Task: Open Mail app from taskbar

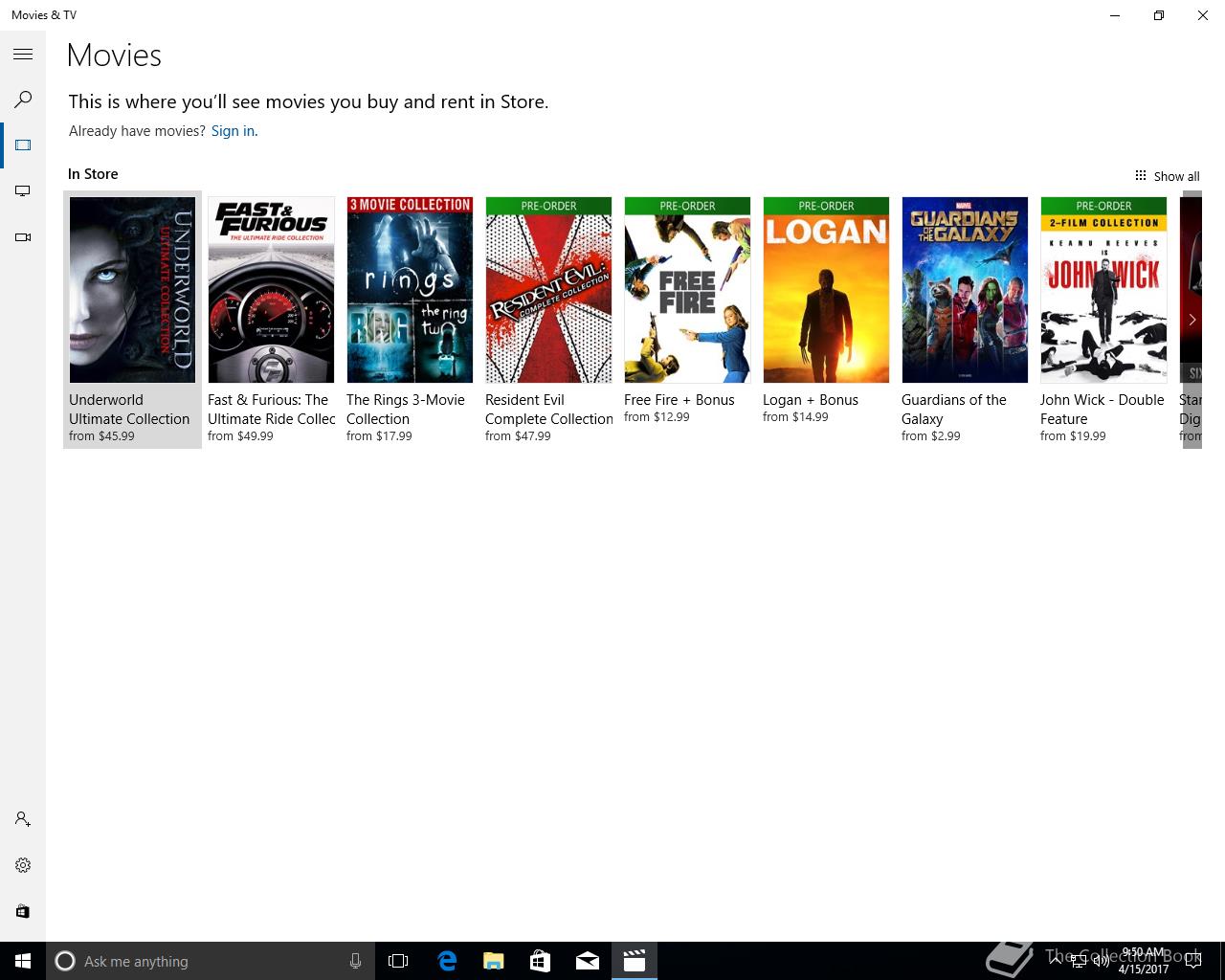Action: pyautogui.click(x=587, y=961)
